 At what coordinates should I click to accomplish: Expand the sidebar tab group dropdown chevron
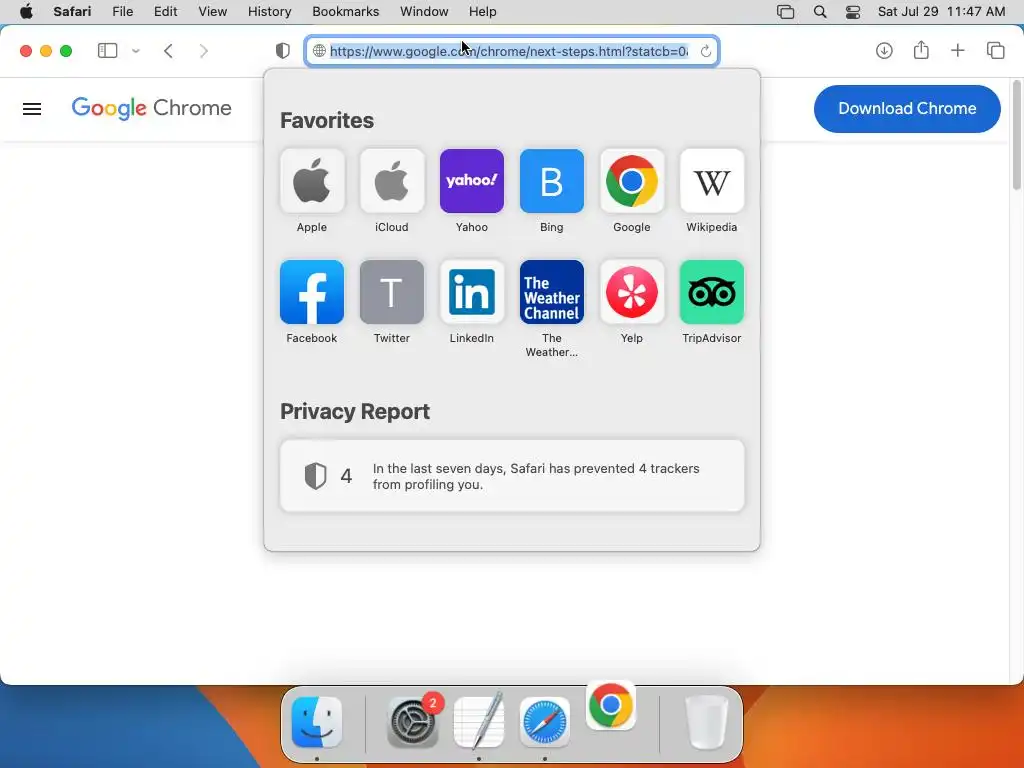[136, 51]
